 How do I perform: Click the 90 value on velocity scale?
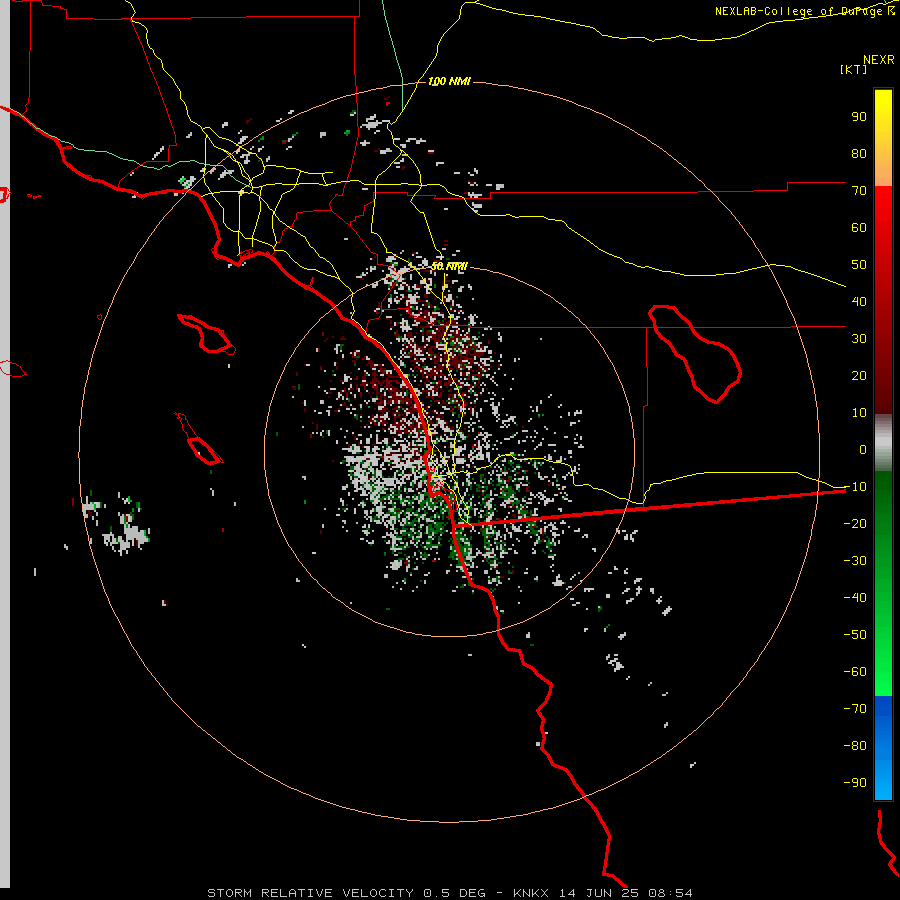[859, 117]
